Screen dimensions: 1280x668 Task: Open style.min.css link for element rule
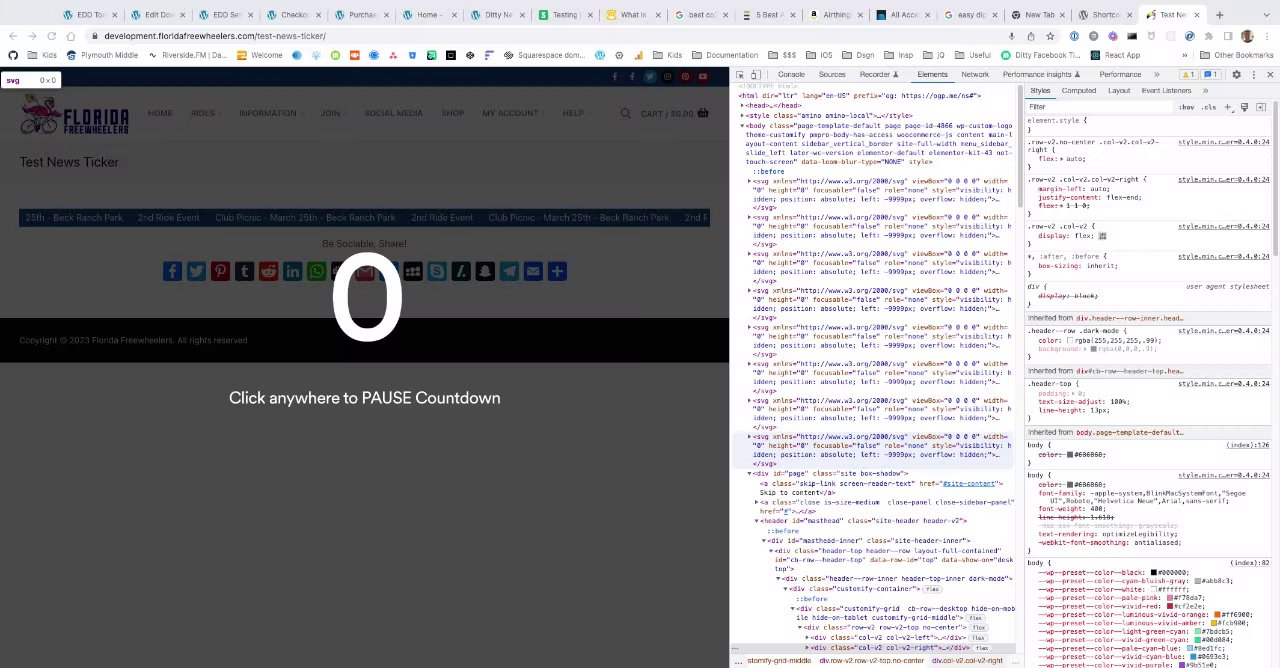tap(1223, 142)
